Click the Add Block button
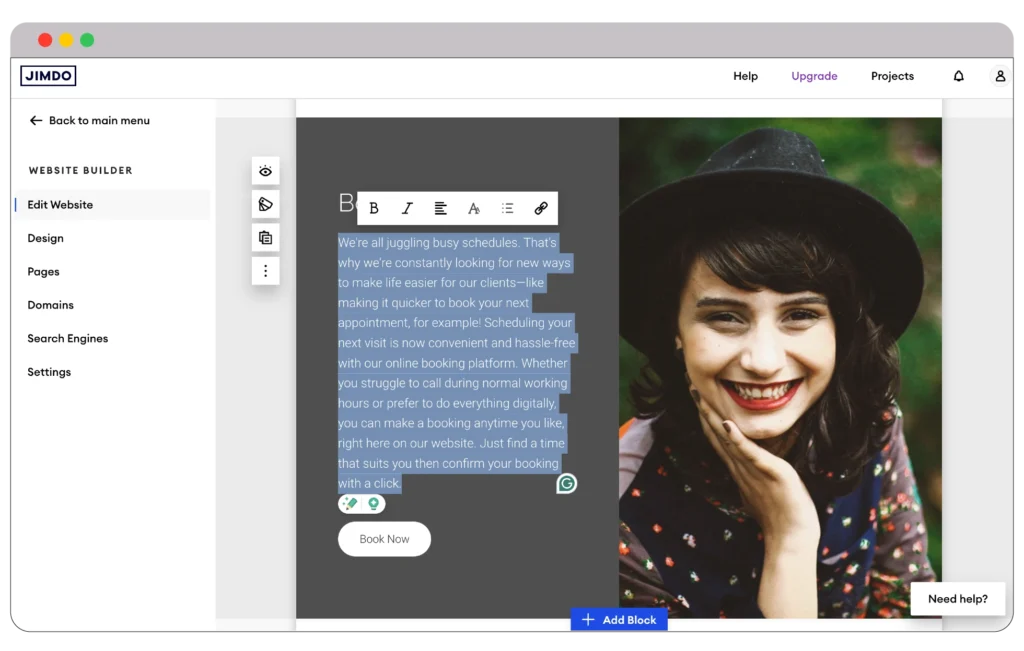1024x651 pixels. (x=619, y=620)
